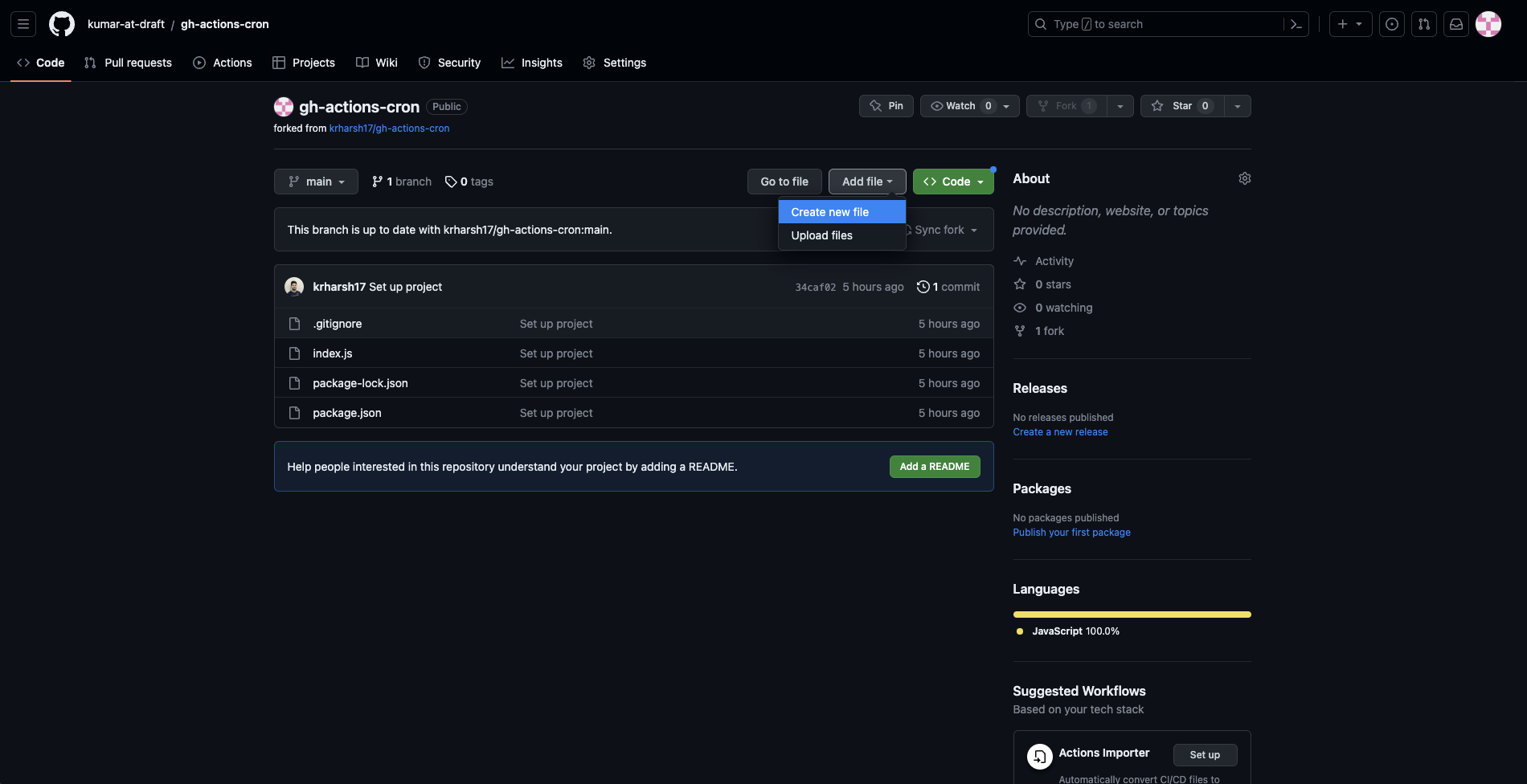The height and width of the screenshot is (784, 1527).
Task: Expand the main branch selector
Action: point(316,182)
